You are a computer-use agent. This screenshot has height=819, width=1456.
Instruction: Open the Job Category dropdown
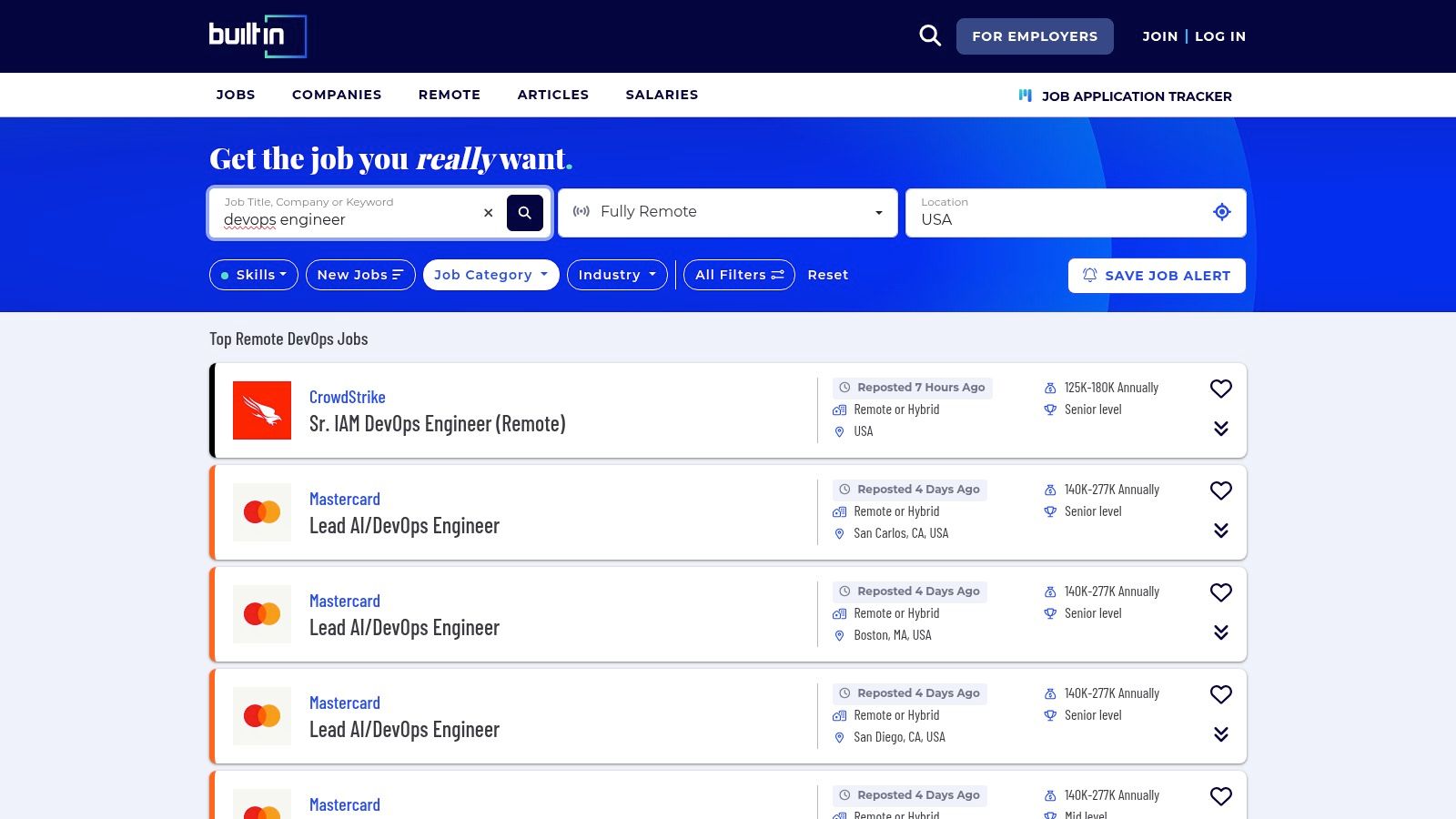coord(490,275)
